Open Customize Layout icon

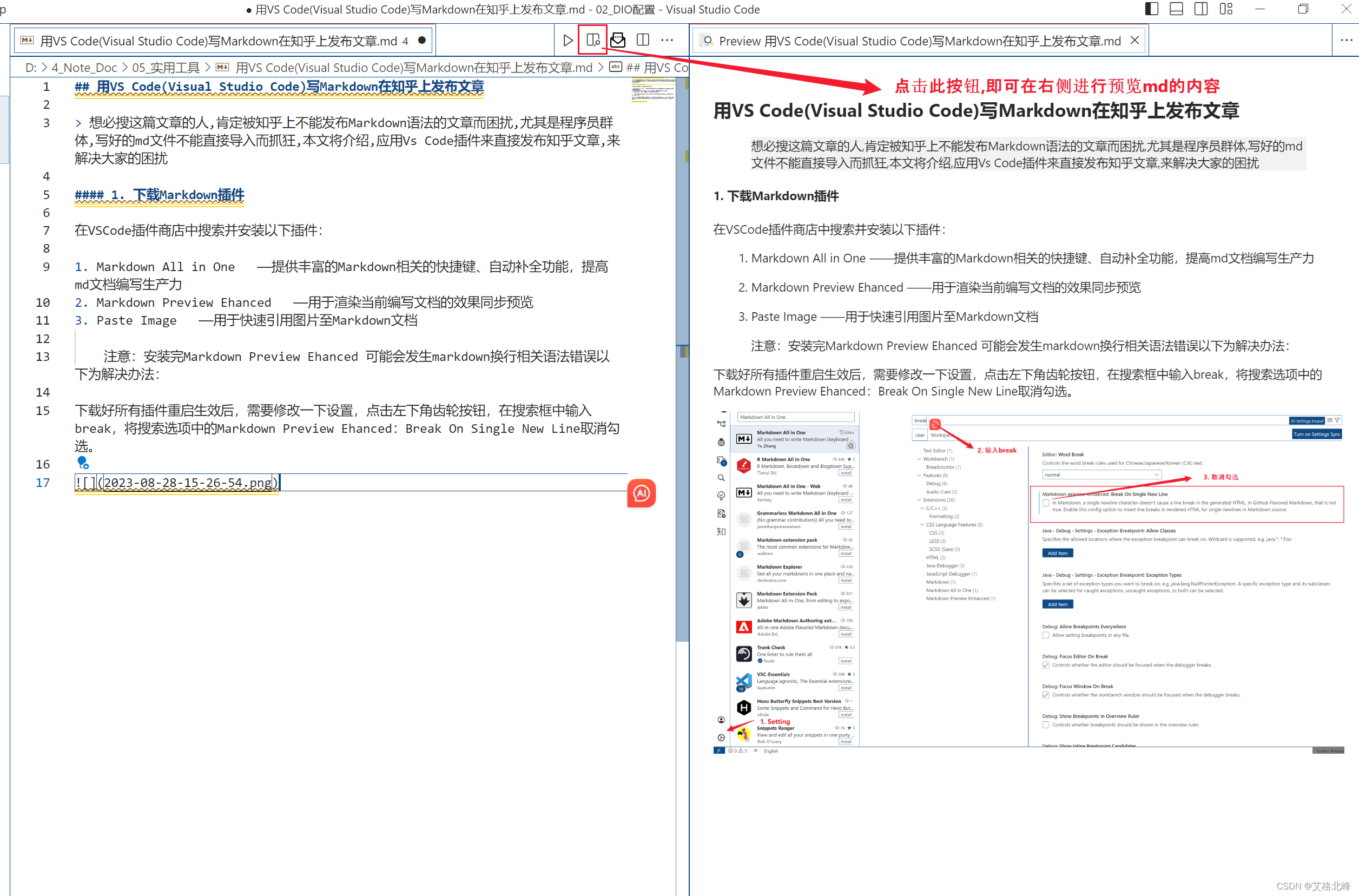(x=1226, y=9)
